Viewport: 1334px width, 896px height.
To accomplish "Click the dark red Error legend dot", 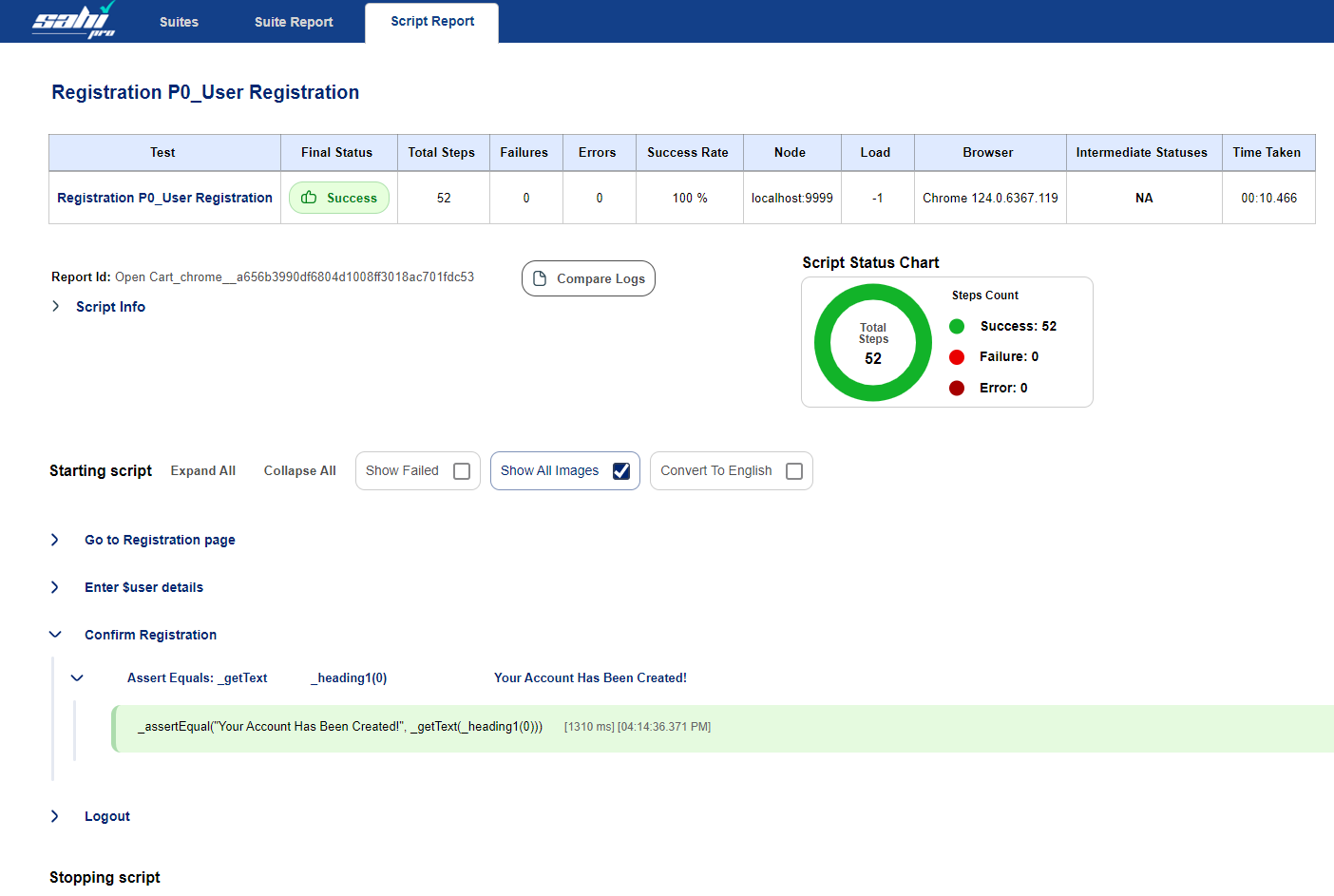I will tap(957, 388).
